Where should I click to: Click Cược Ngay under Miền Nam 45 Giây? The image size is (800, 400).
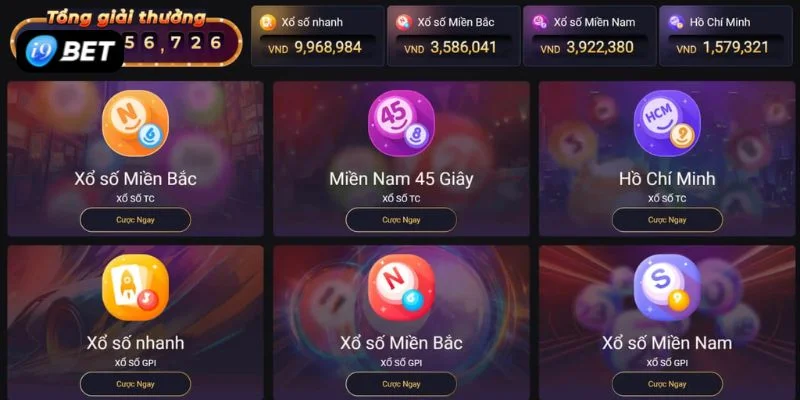click(x=401, y=220)
